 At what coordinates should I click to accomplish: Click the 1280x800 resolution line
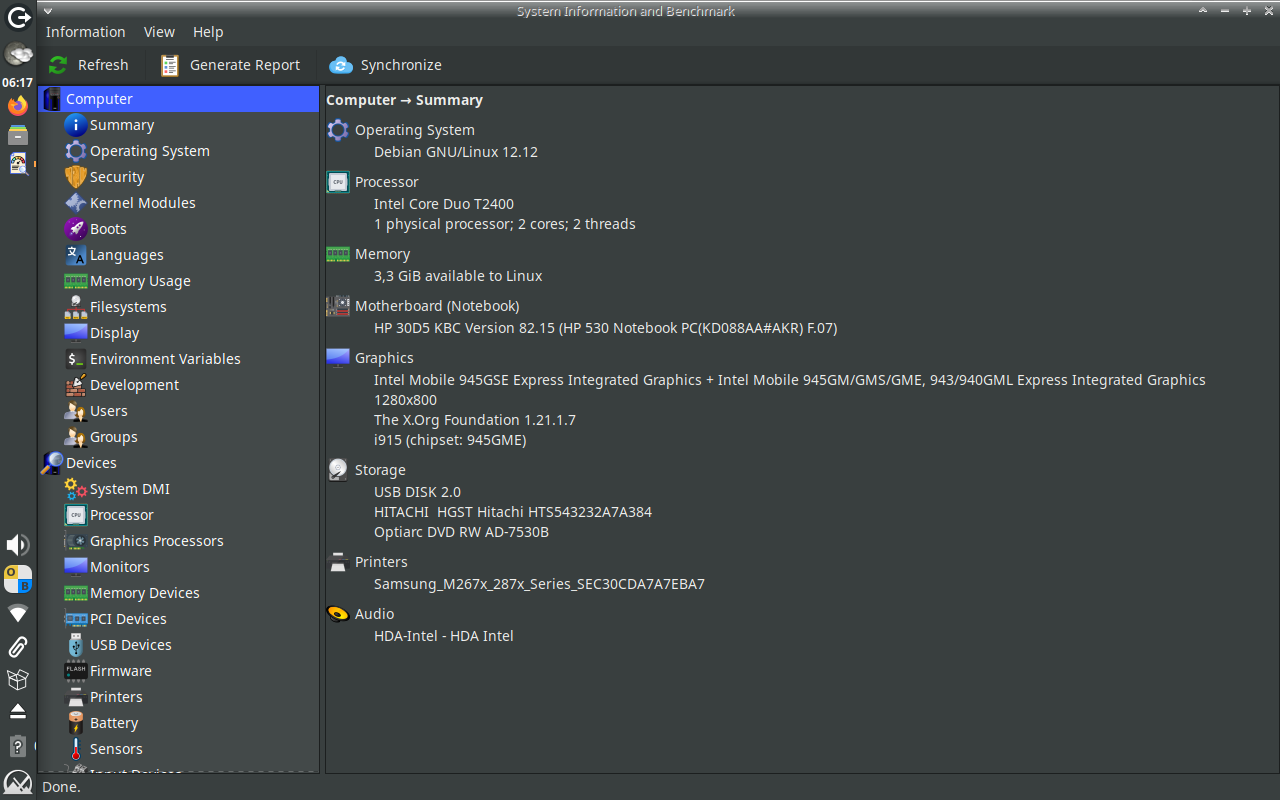[x=405, y=400]
